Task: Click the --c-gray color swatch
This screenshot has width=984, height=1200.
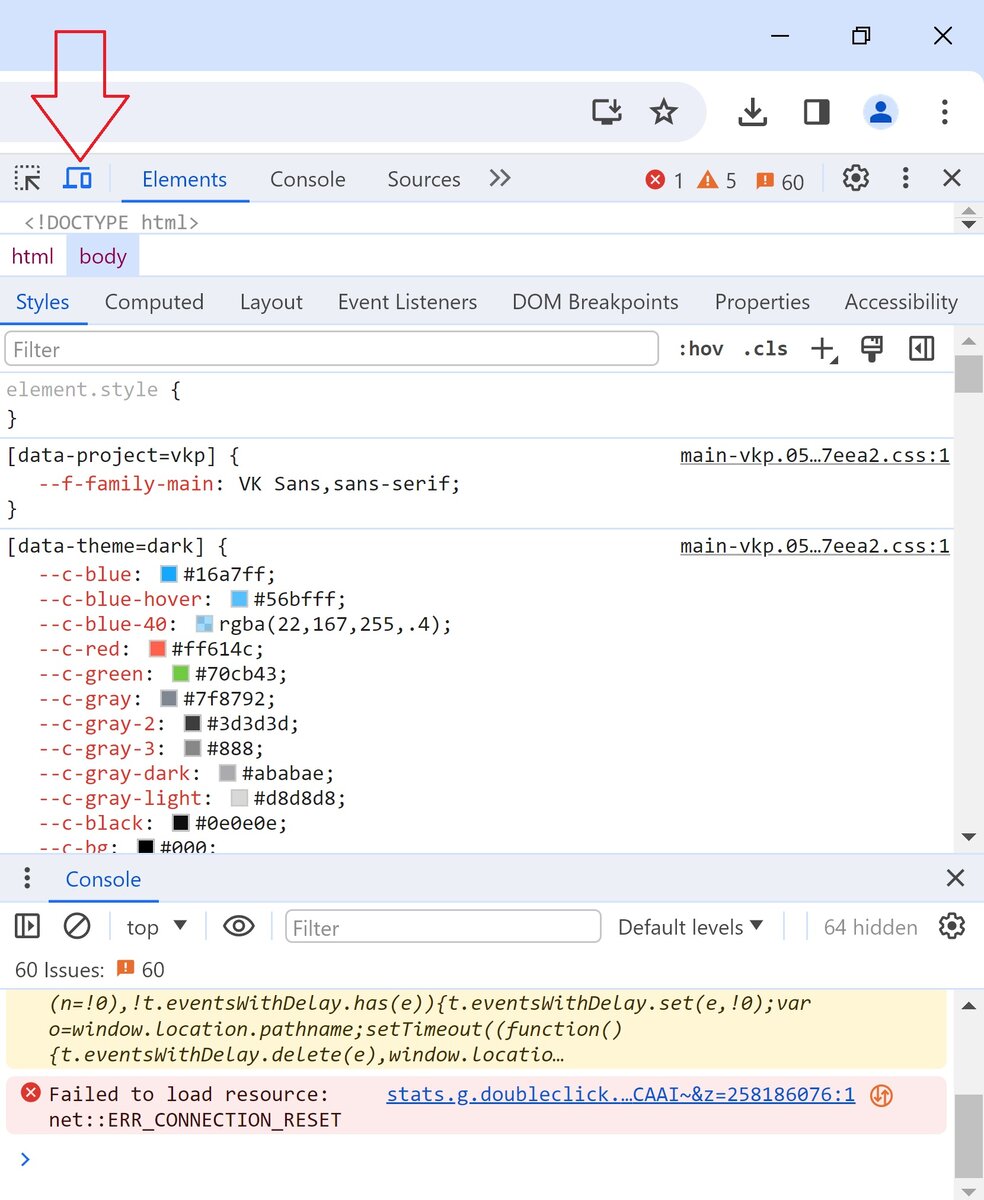Action: (x=169, y=699)
